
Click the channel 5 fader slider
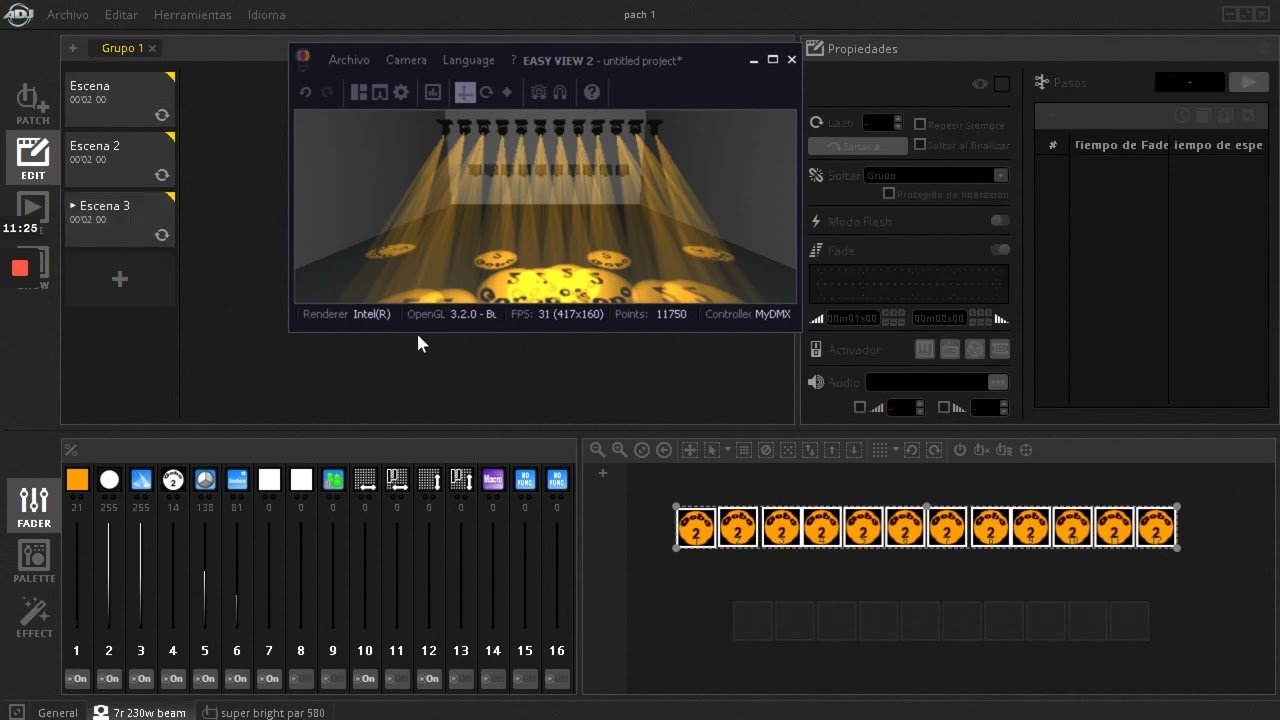(x=205, y=575)
